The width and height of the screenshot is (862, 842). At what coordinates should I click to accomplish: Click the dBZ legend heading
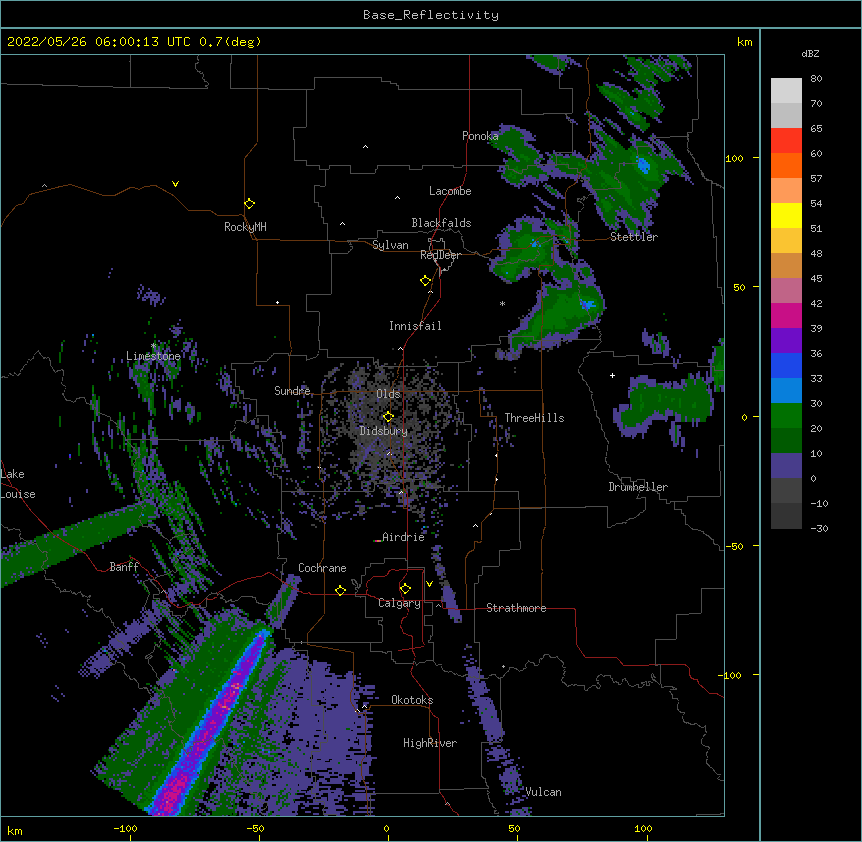810,54
